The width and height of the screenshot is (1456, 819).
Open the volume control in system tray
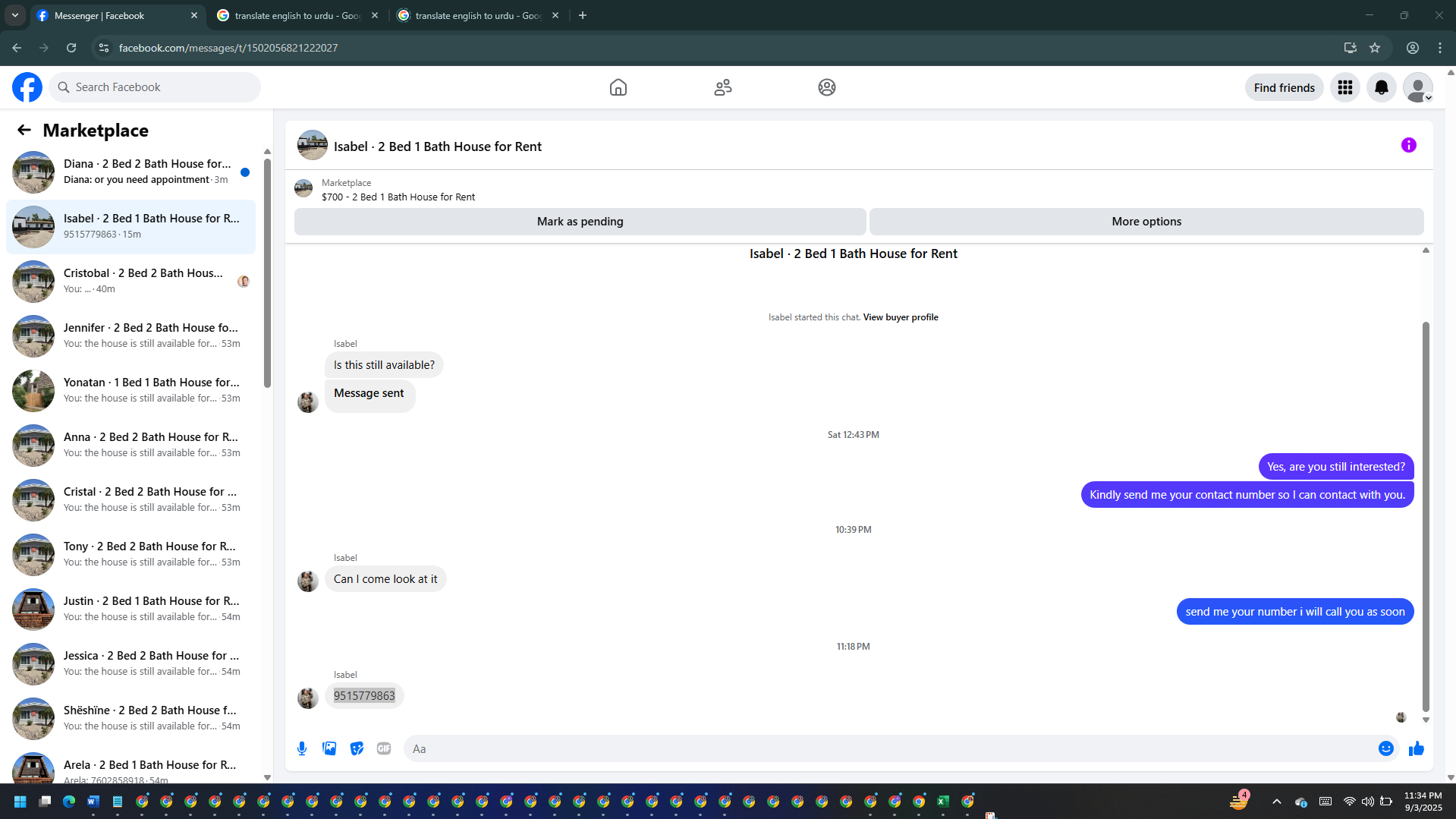tap(1368, 802)
